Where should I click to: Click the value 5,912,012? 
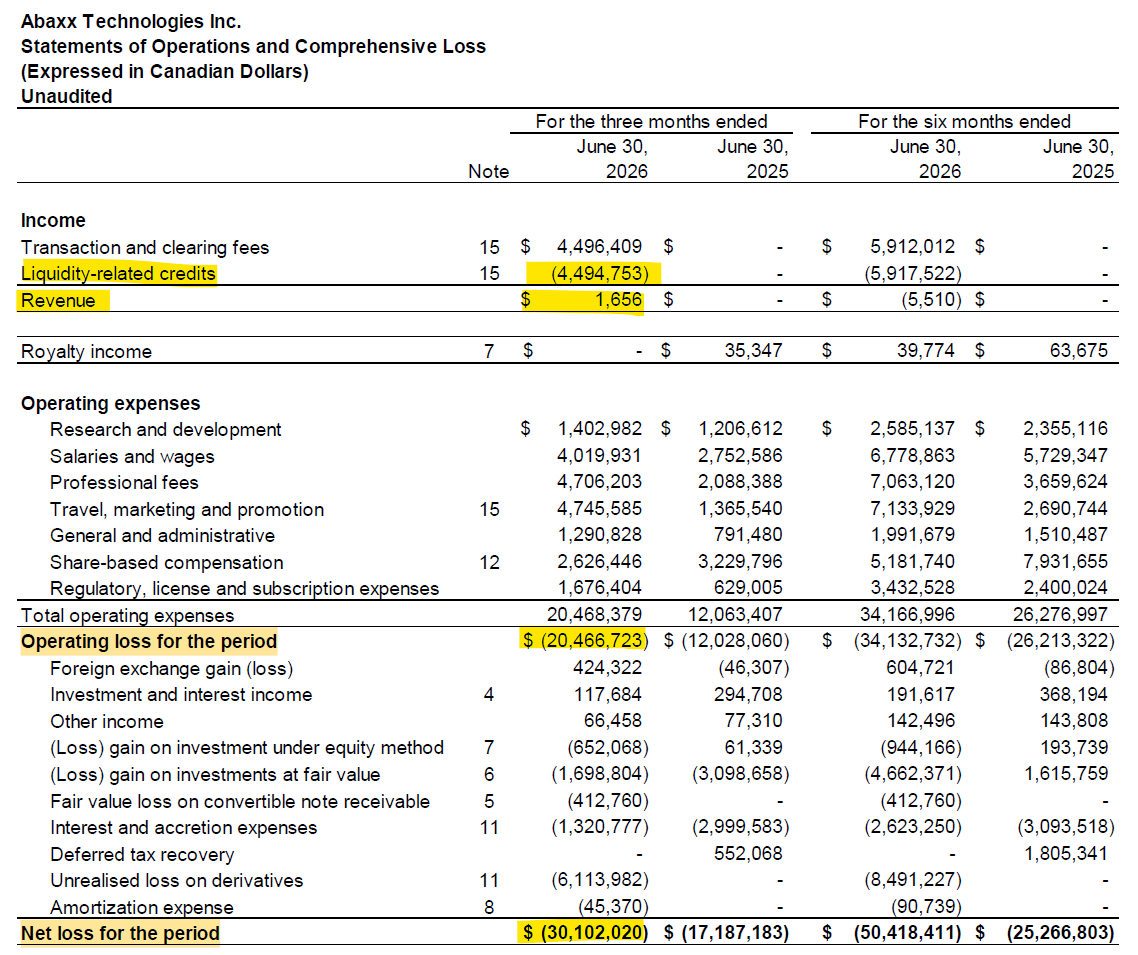[912, 247]
